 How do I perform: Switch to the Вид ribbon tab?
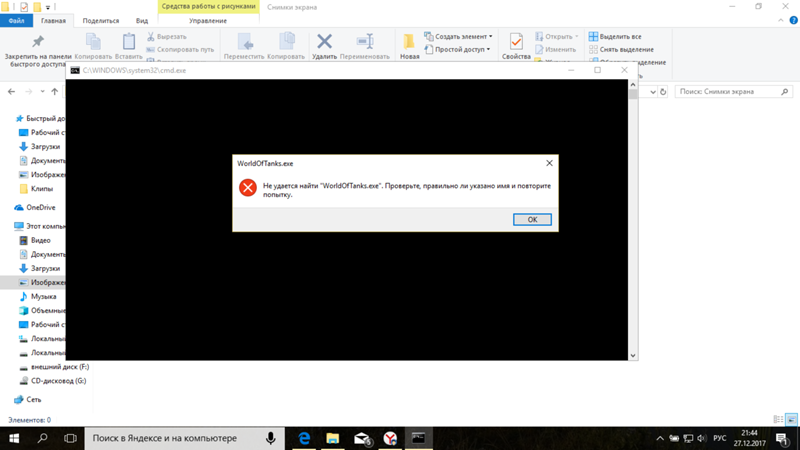click(142, 21)
